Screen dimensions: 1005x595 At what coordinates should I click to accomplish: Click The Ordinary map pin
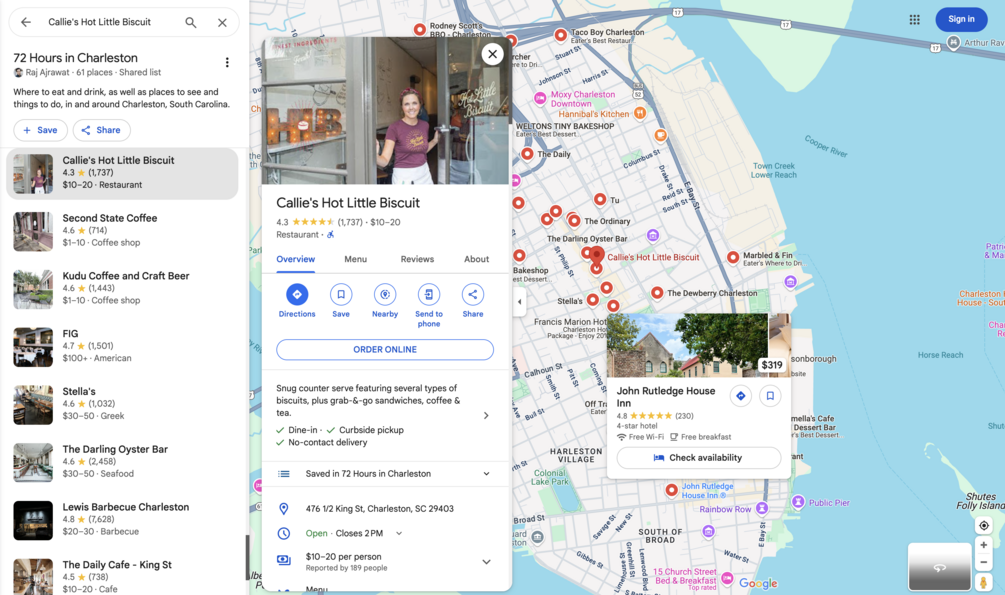coord(574,221)
